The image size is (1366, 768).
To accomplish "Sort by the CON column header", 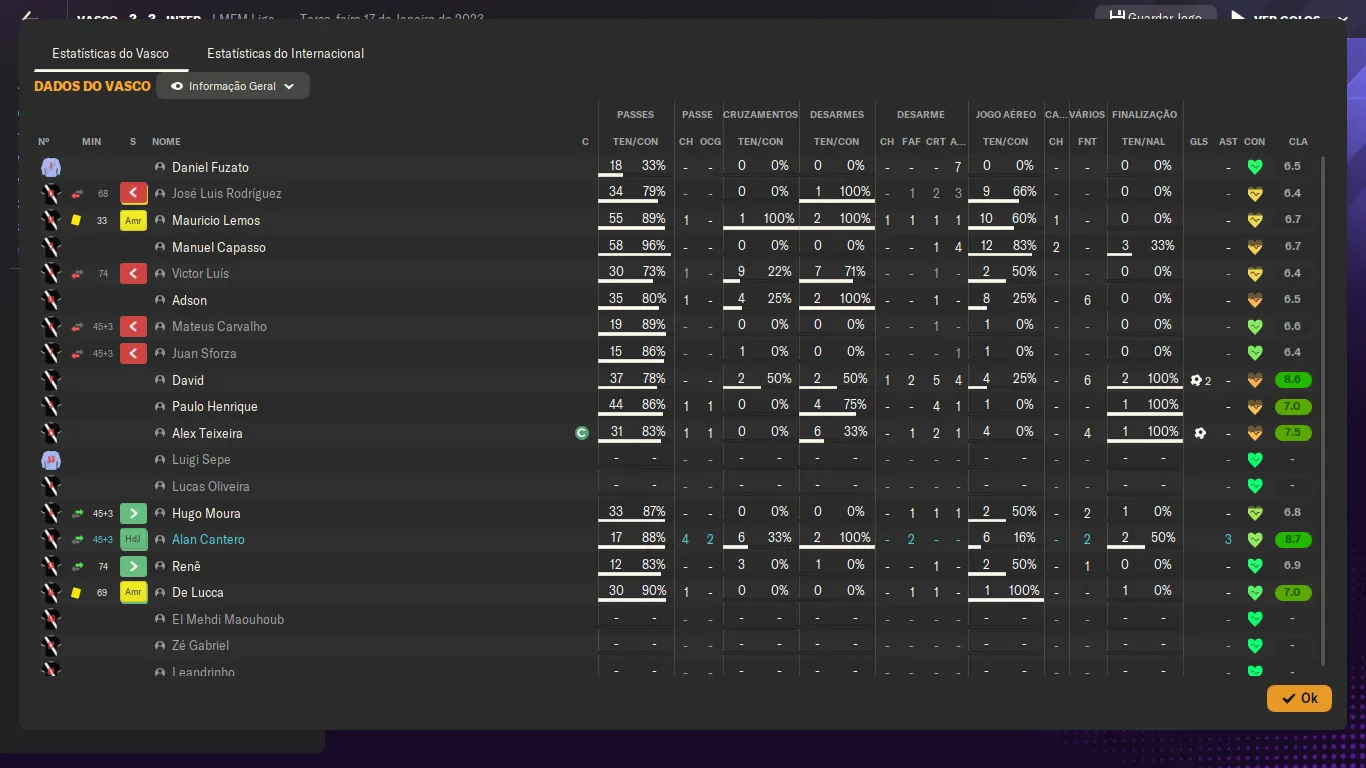I will coord(1255,142).
